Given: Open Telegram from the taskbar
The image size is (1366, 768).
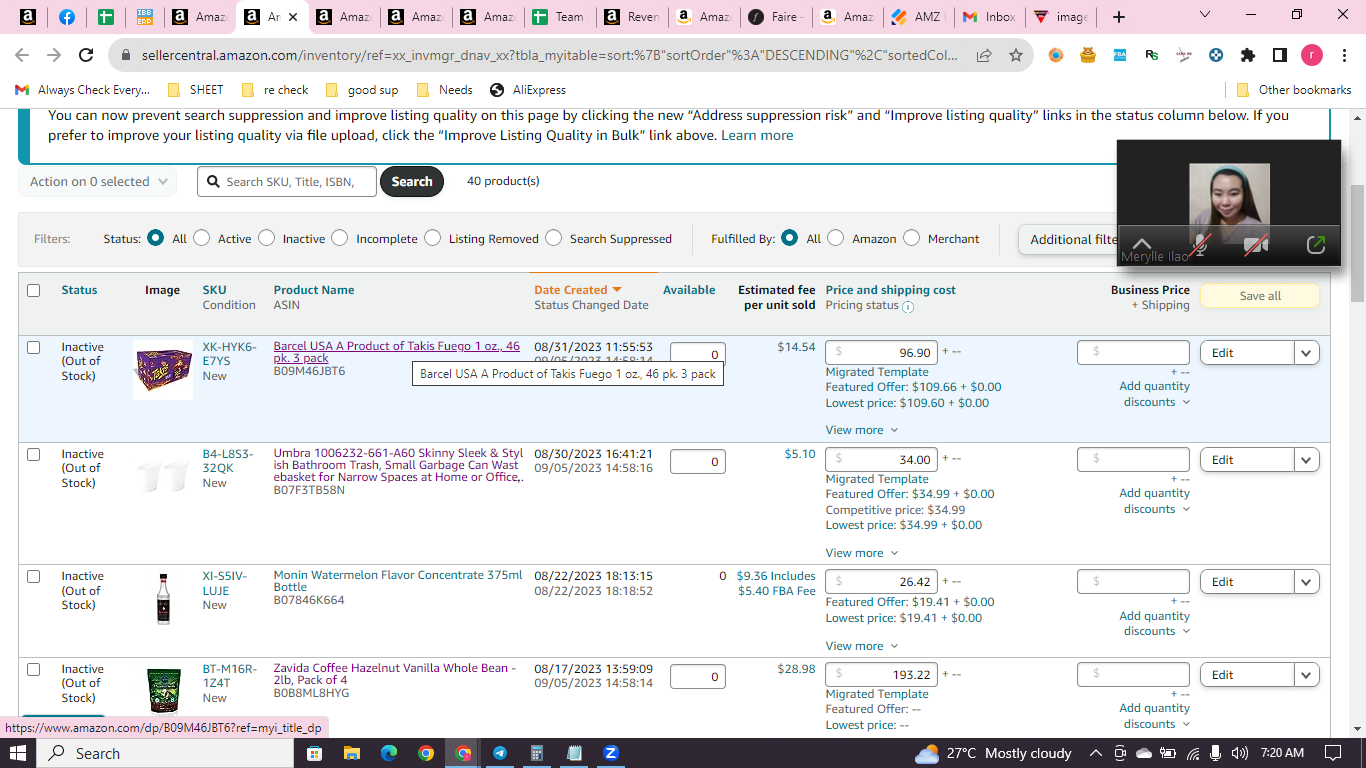Looking at the screenshot, I should click(x=499, y=753).
